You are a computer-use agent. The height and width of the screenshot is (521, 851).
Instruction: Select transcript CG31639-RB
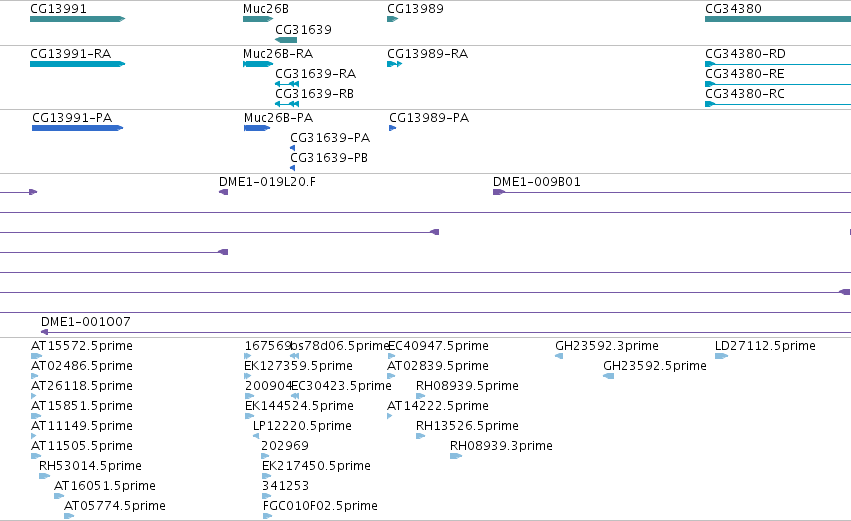tap(287, 104)
